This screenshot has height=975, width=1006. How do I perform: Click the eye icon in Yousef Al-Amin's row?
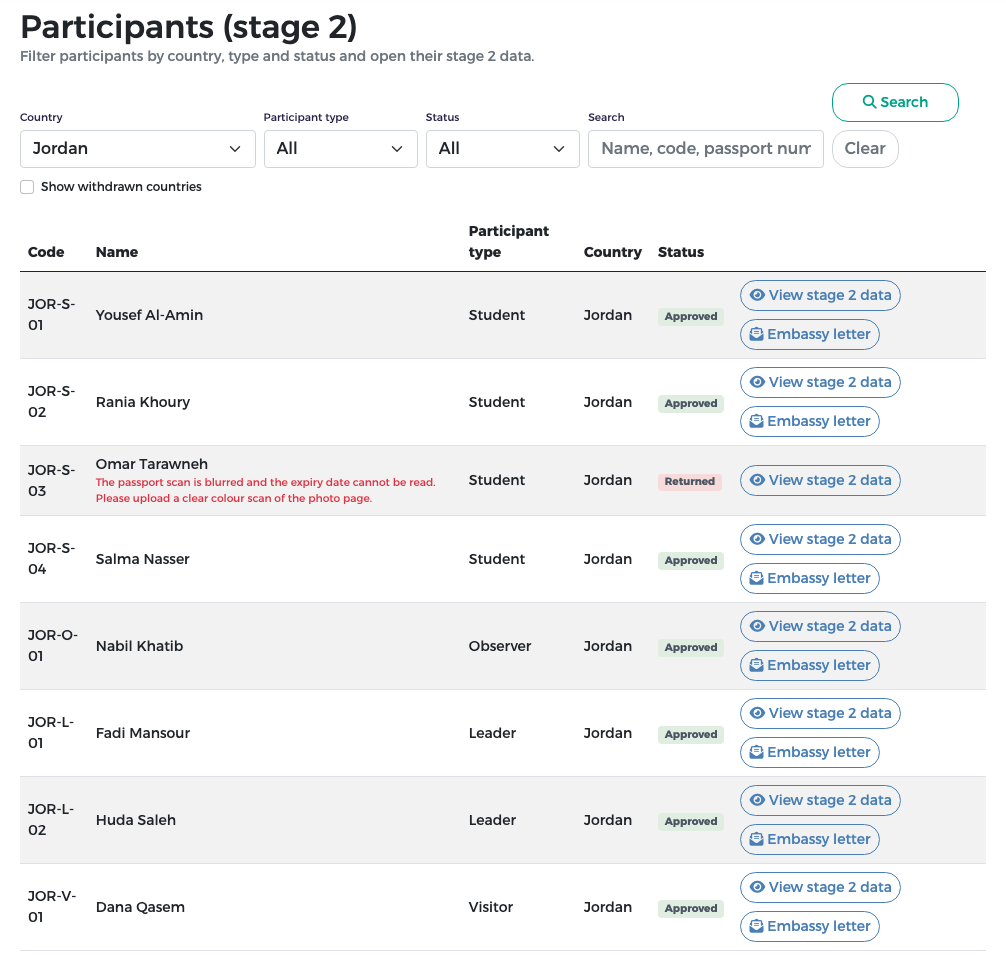[x=757, y=295]
